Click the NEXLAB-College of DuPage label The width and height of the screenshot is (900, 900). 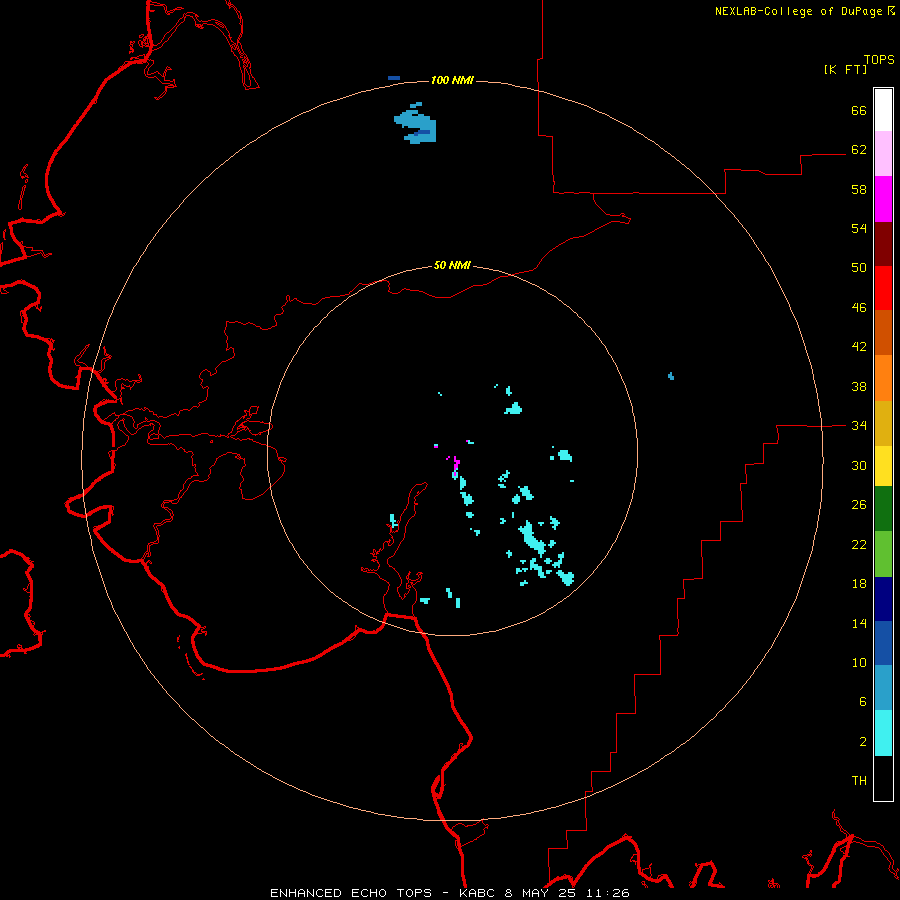tap(798, 11)
